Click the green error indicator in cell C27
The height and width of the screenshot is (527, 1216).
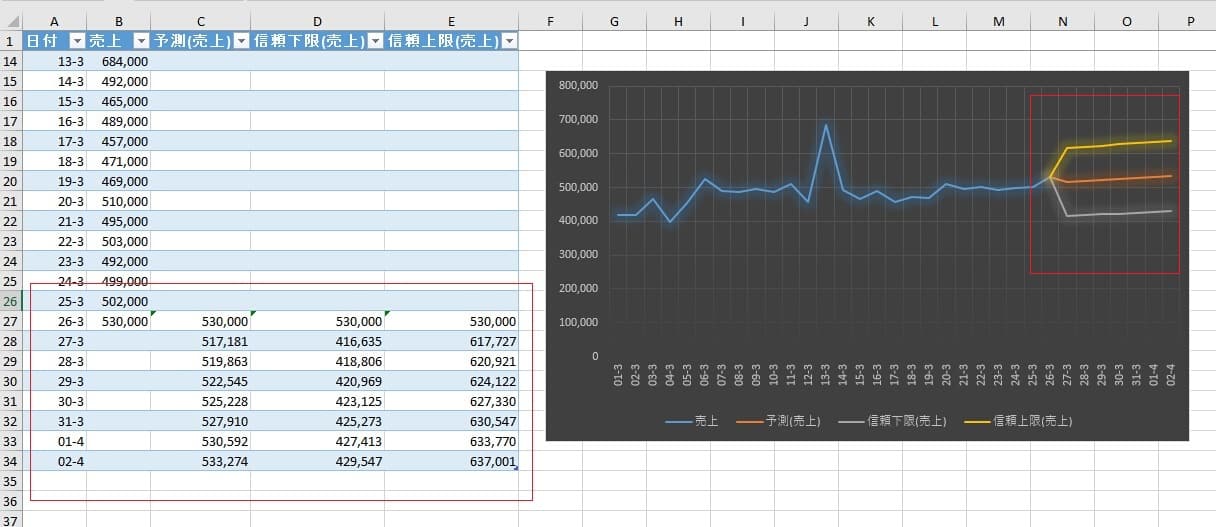click(x=154, y=314)
